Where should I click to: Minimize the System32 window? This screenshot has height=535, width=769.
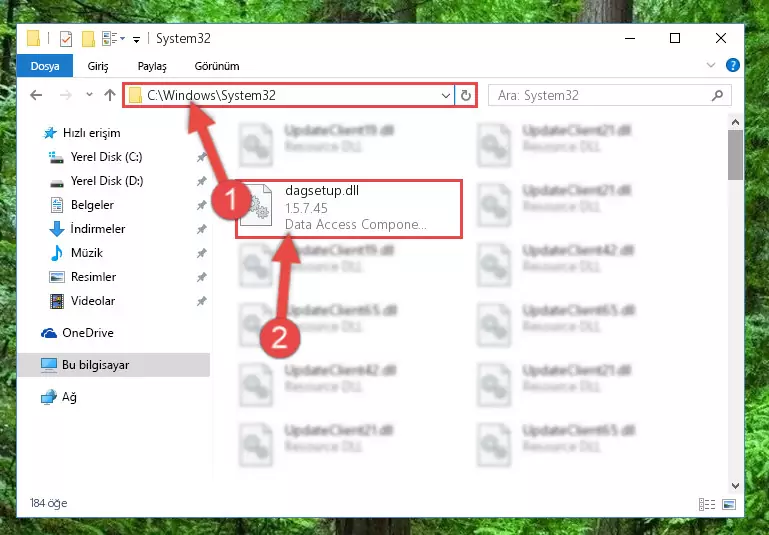point(630,38)
